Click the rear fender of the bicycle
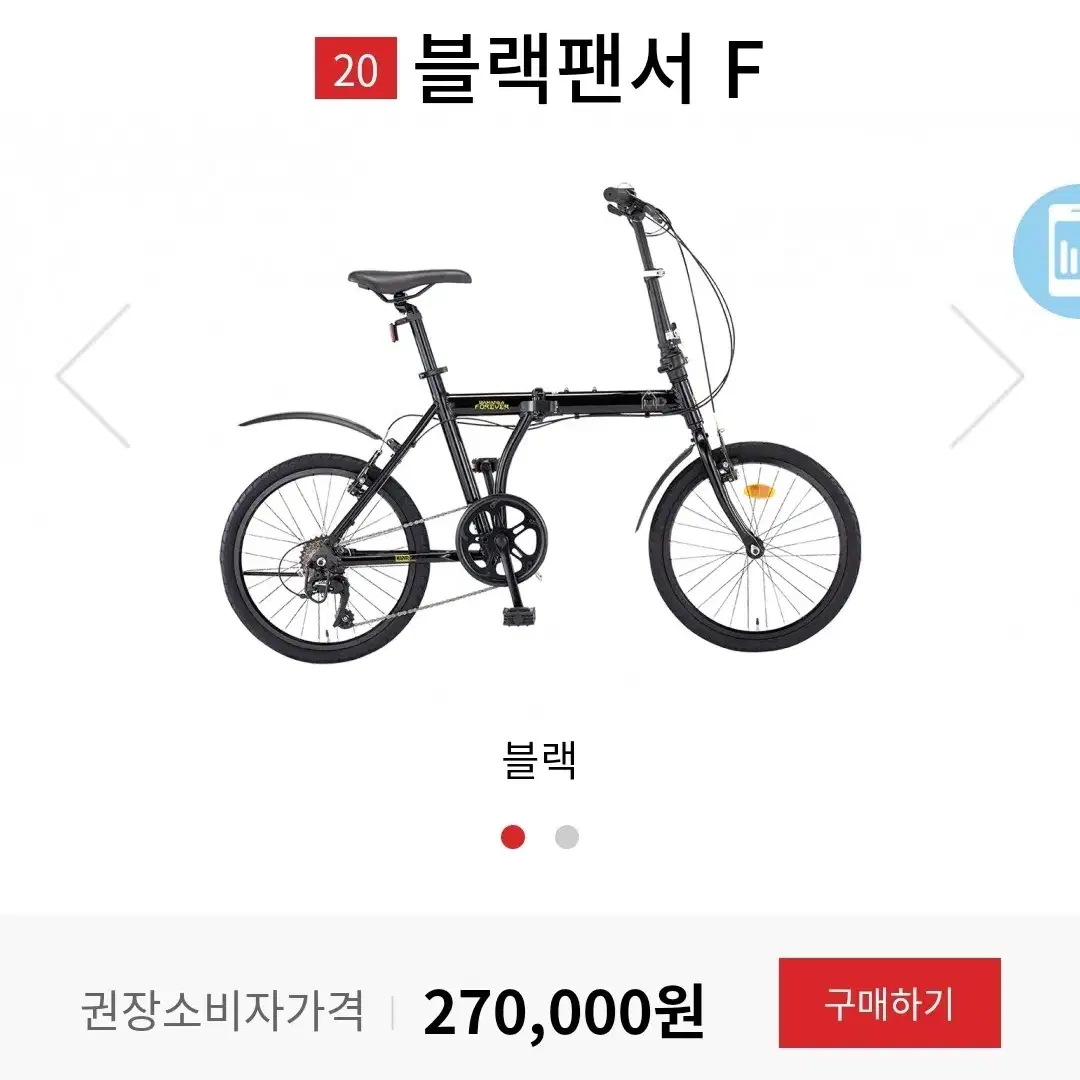 [x=309, y=425]
